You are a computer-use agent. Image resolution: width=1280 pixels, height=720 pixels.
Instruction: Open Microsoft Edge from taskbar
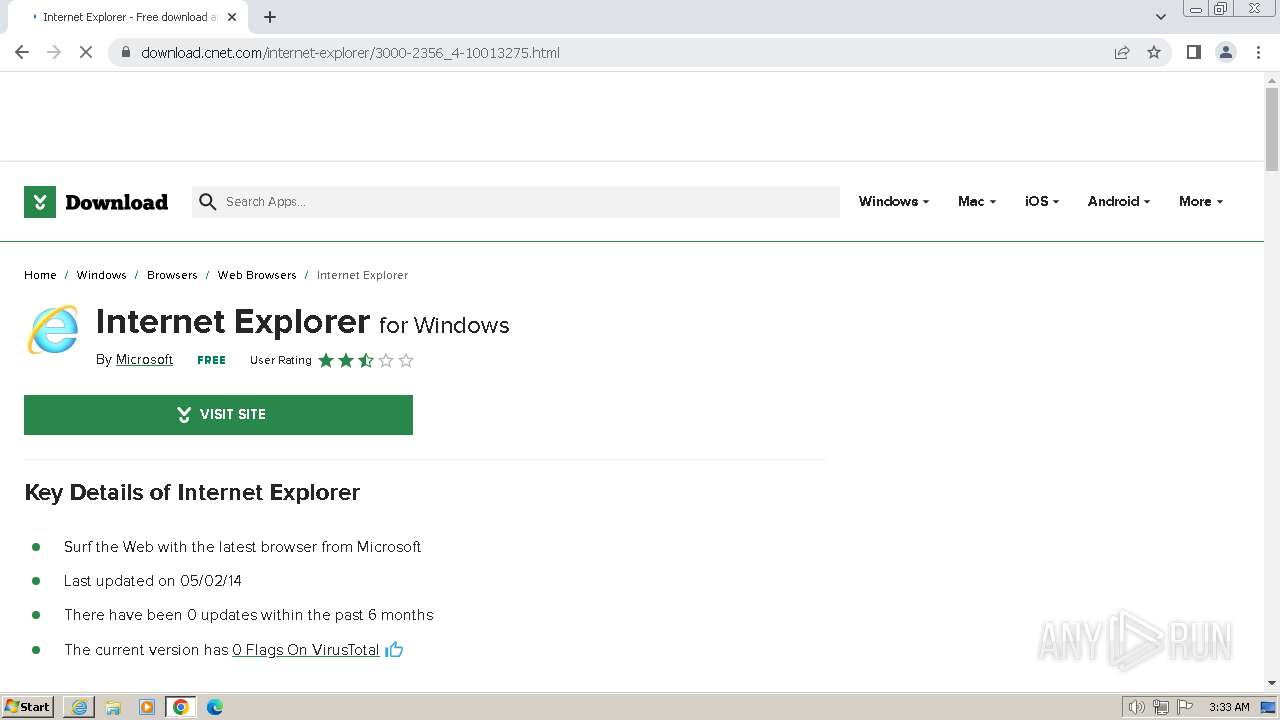tap(215, 707)
